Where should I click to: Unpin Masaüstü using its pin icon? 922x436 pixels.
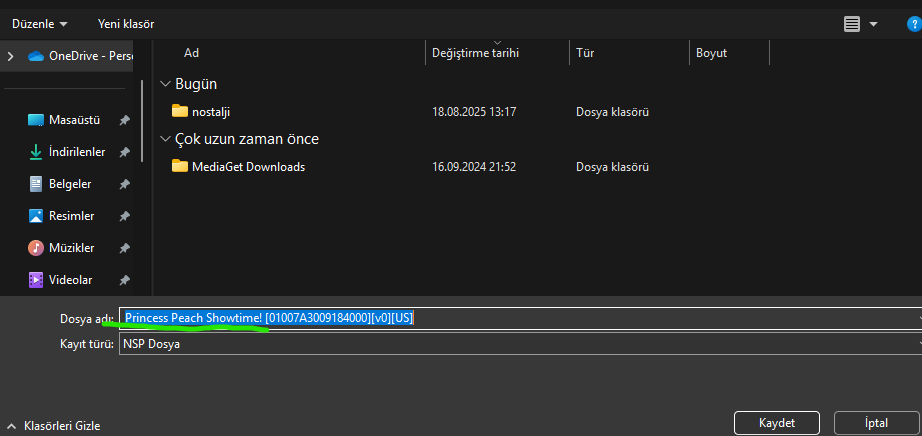pyautogui.click(x=124, y=121)
